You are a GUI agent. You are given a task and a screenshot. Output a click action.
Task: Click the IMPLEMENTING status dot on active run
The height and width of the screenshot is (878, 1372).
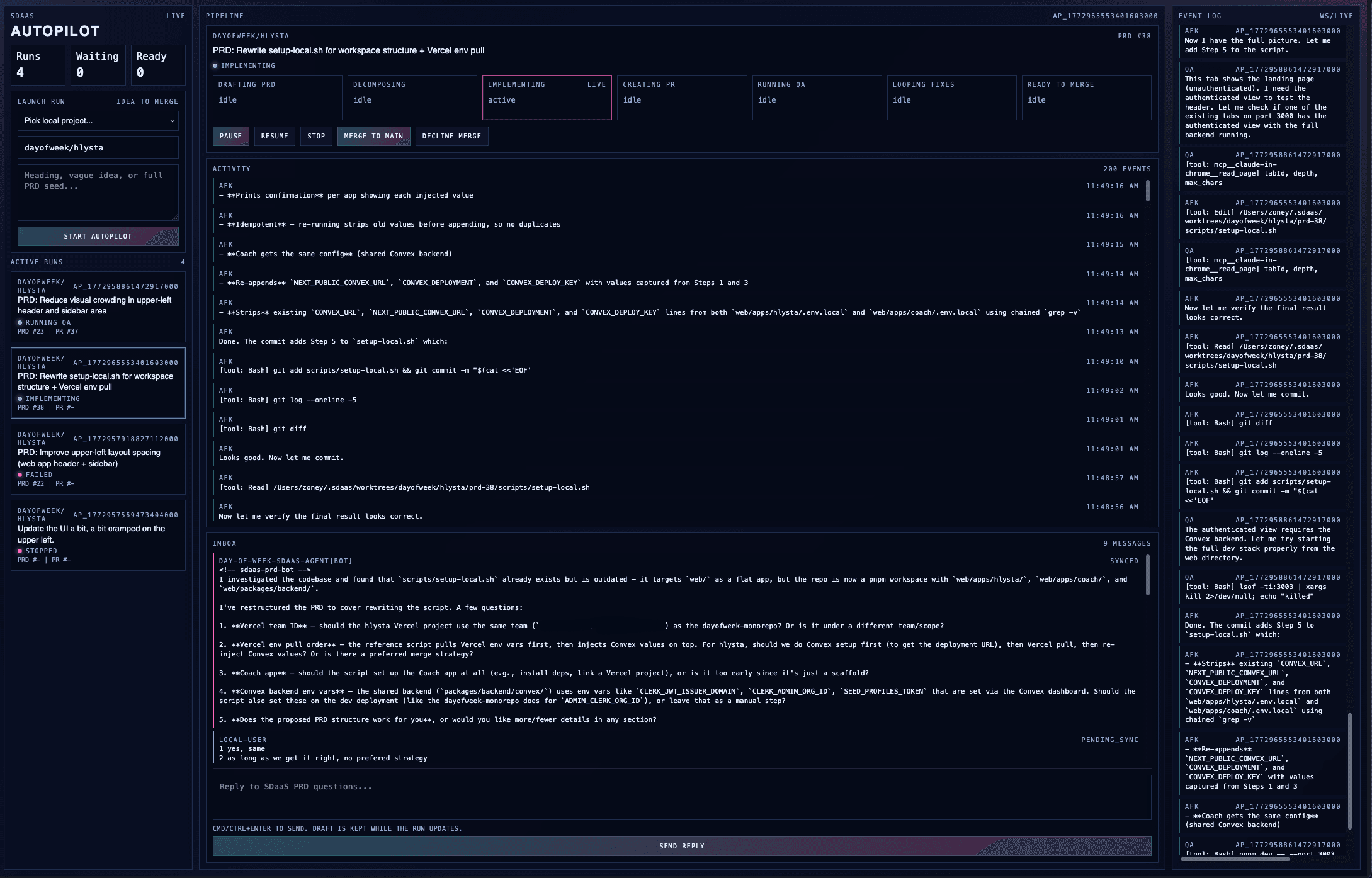[20, 398]
